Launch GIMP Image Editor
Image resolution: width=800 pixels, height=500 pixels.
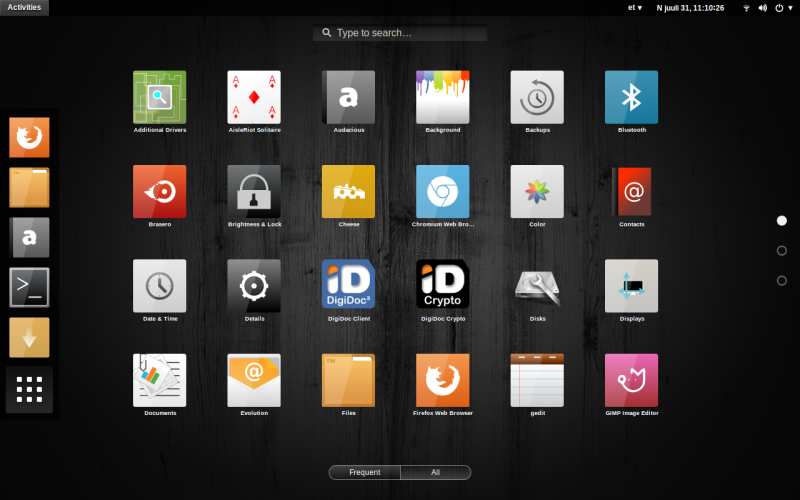632,381
